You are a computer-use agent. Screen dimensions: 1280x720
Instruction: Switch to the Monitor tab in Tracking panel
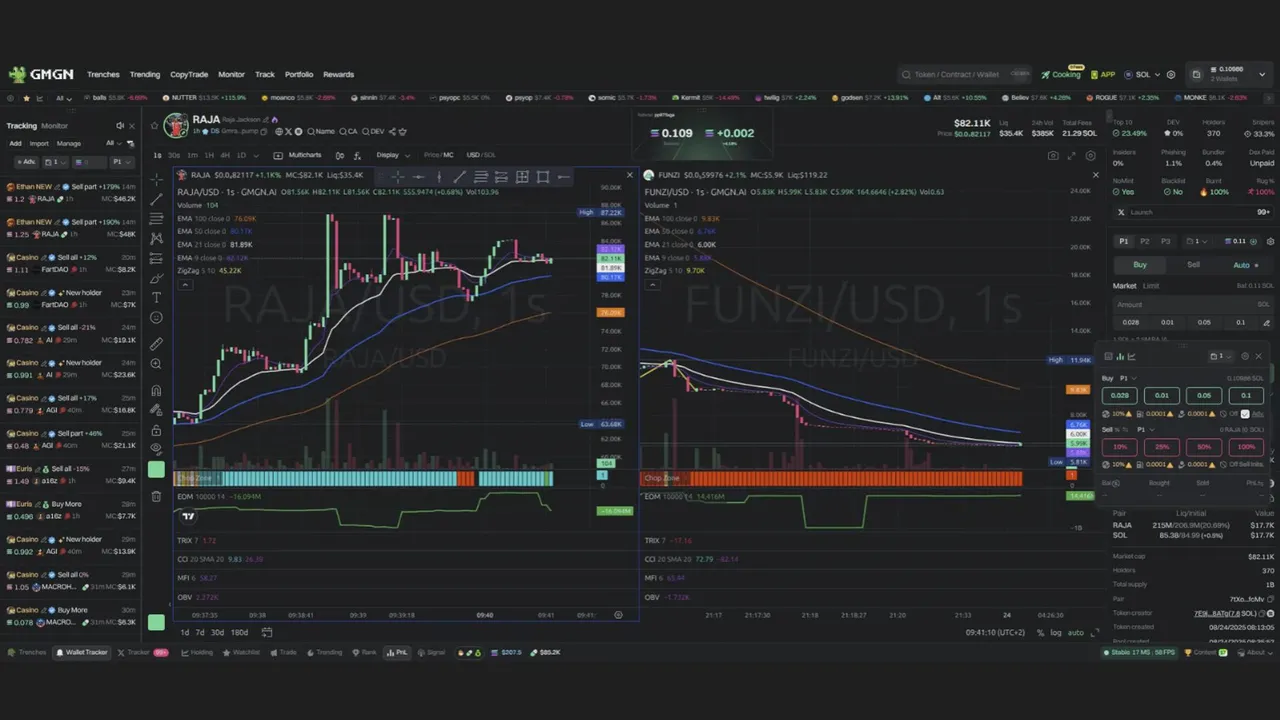(x=55, y=126)
